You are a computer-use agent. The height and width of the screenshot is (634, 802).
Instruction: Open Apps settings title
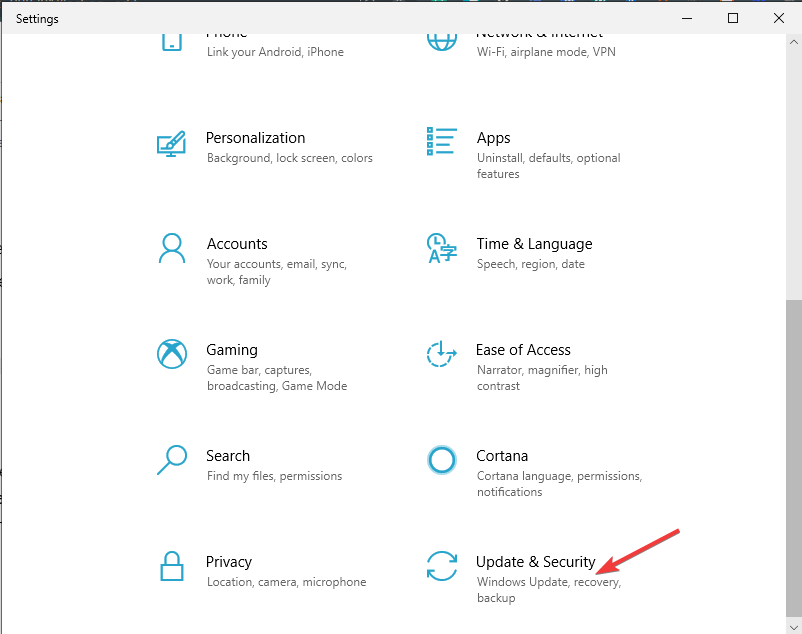[494, 138]
